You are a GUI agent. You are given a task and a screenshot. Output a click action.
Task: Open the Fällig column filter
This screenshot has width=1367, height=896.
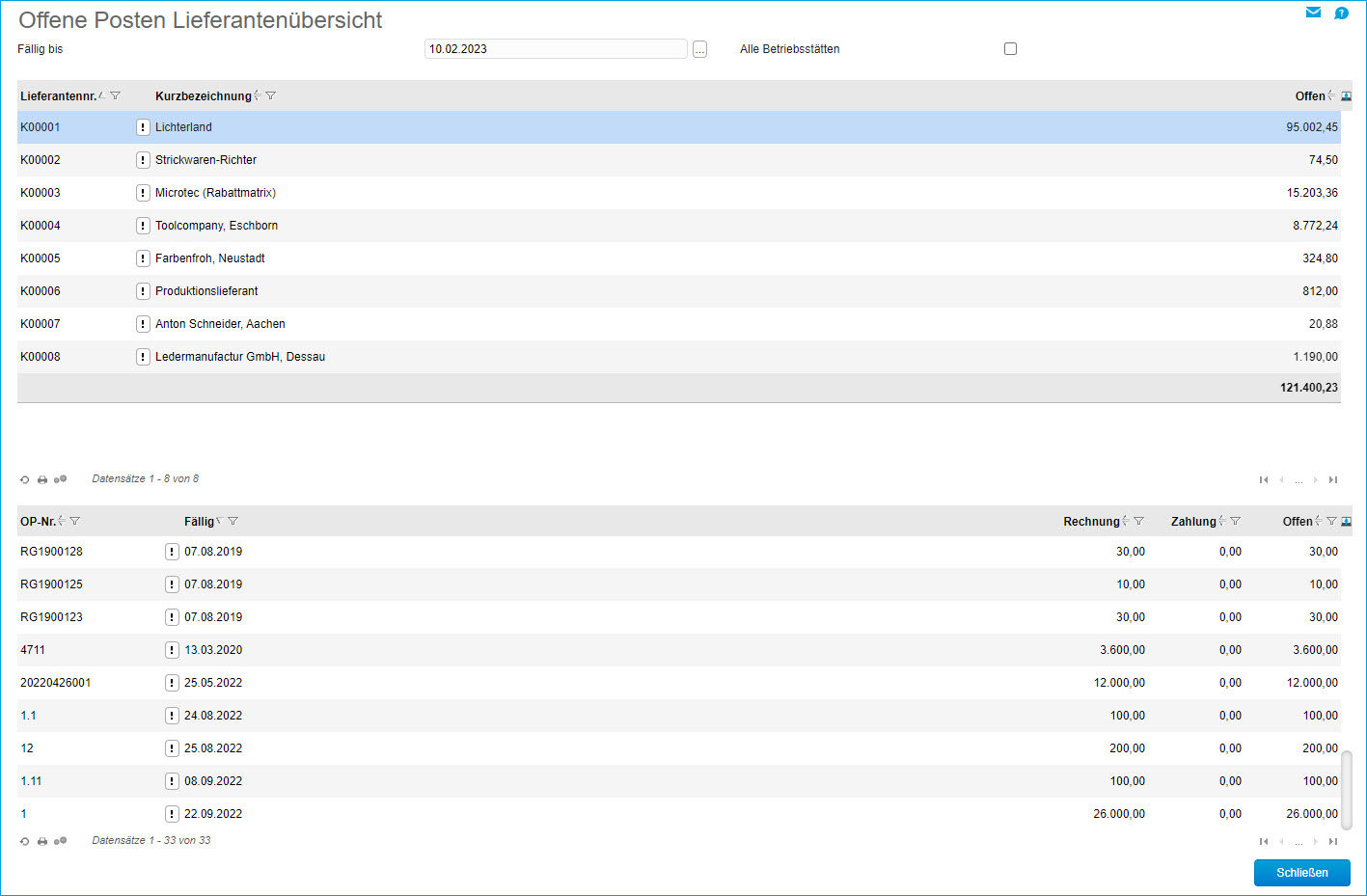coord(232,522)
